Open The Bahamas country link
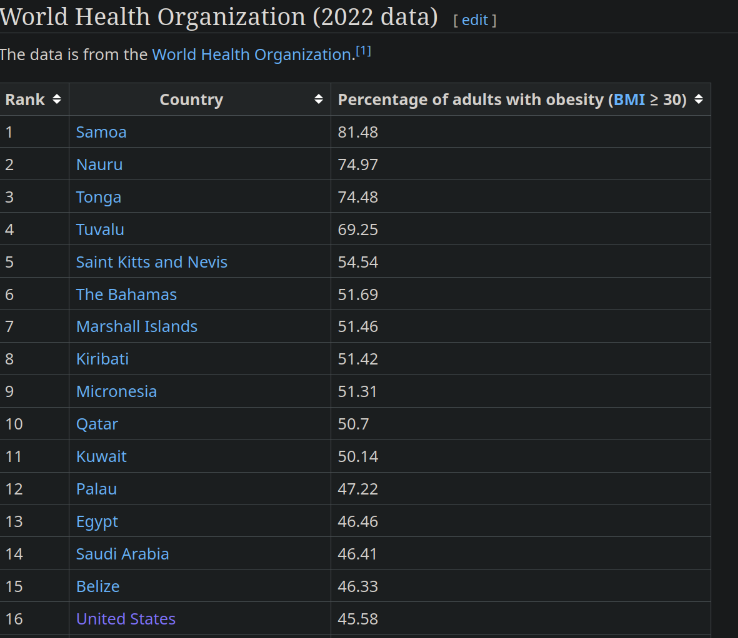738x638 pixels. click(x=127, y=295)
